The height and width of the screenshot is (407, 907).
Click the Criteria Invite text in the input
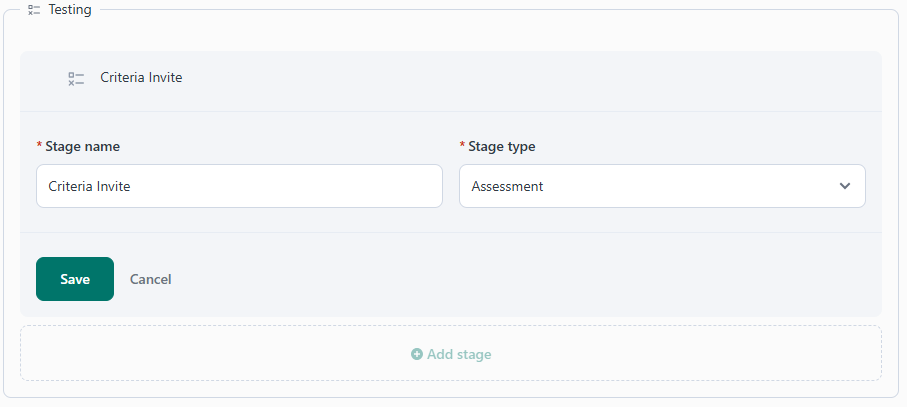[89, 186]
